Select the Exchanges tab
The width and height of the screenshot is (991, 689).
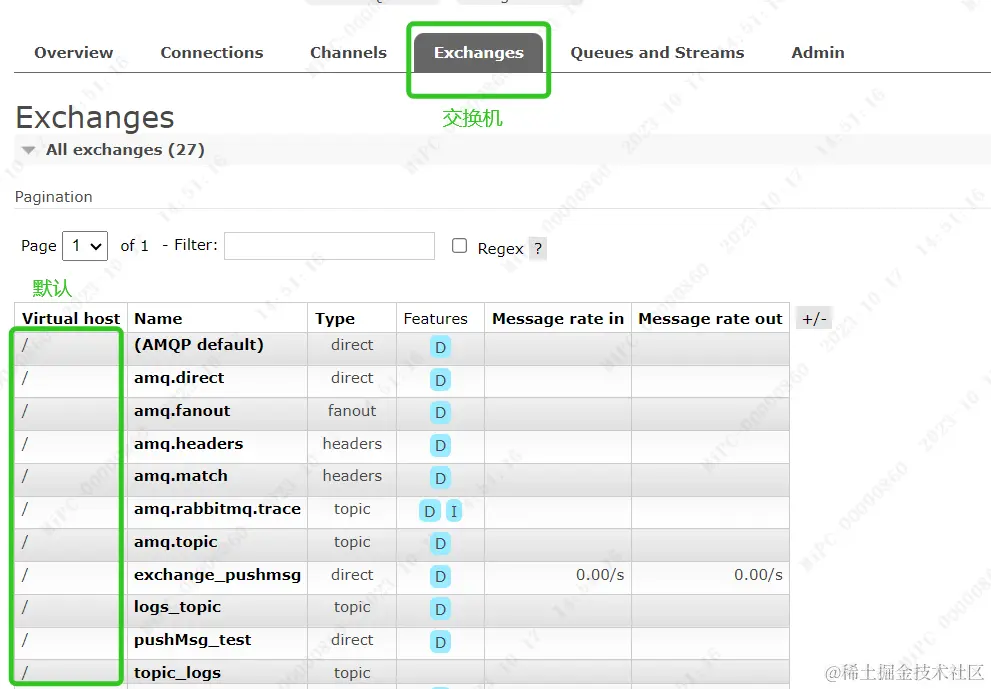pyautogui.click(x=478, y=52)
